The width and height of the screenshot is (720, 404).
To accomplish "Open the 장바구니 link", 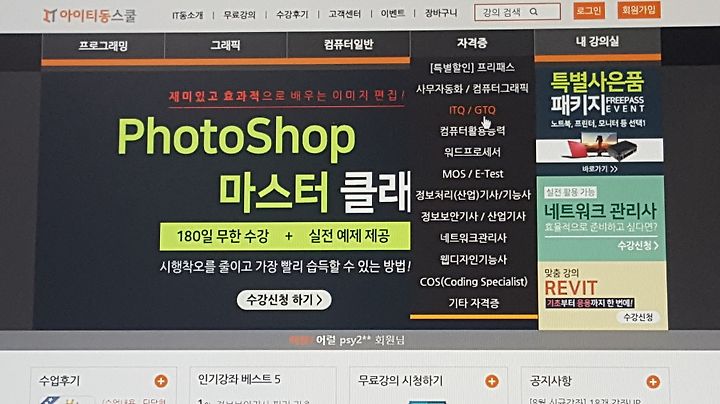I will pos(441,13).
